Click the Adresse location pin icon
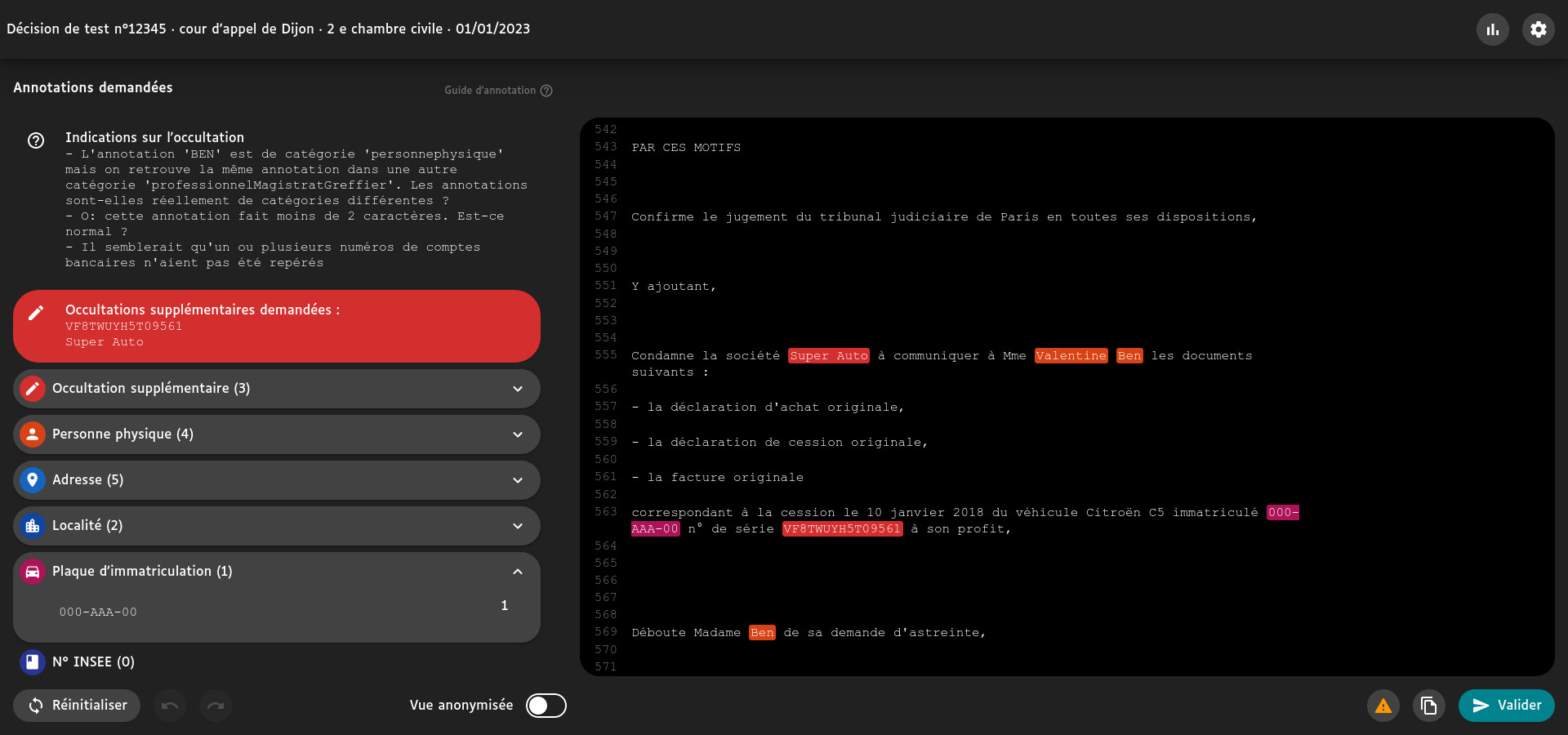Viewport: 1568px width, 735px height. click(x=33, y=480)
